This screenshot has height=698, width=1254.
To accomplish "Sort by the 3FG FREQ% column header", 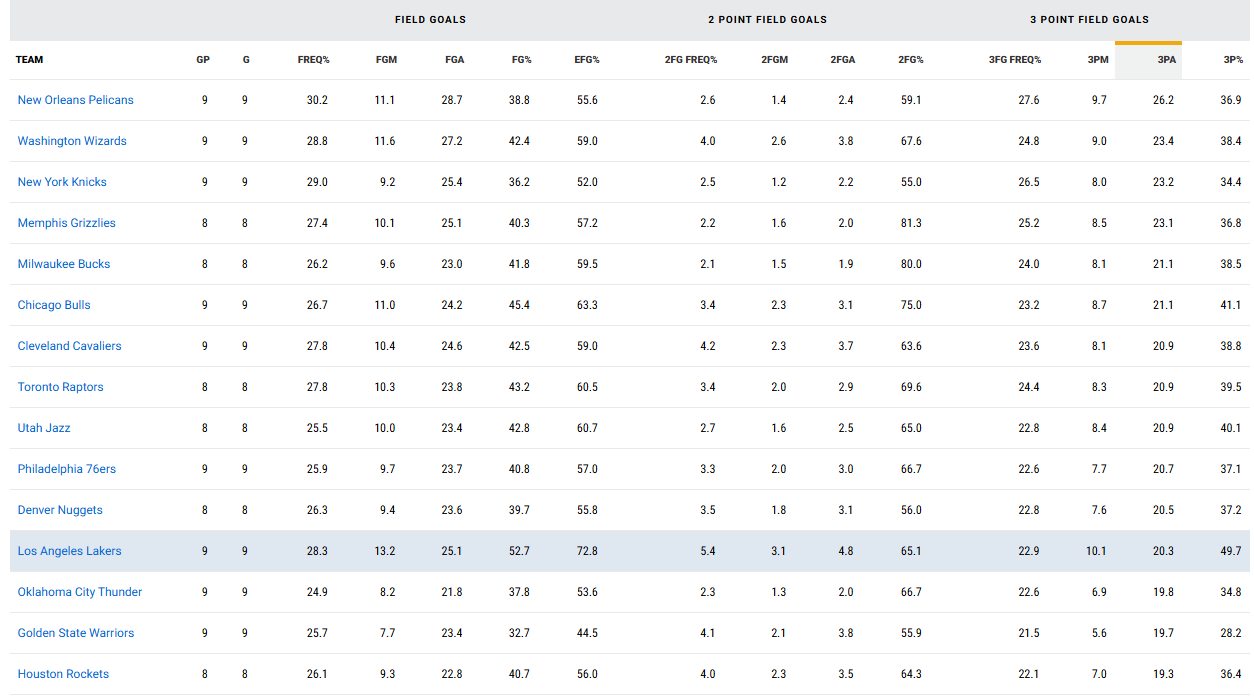I will [x=1015, y=60].
